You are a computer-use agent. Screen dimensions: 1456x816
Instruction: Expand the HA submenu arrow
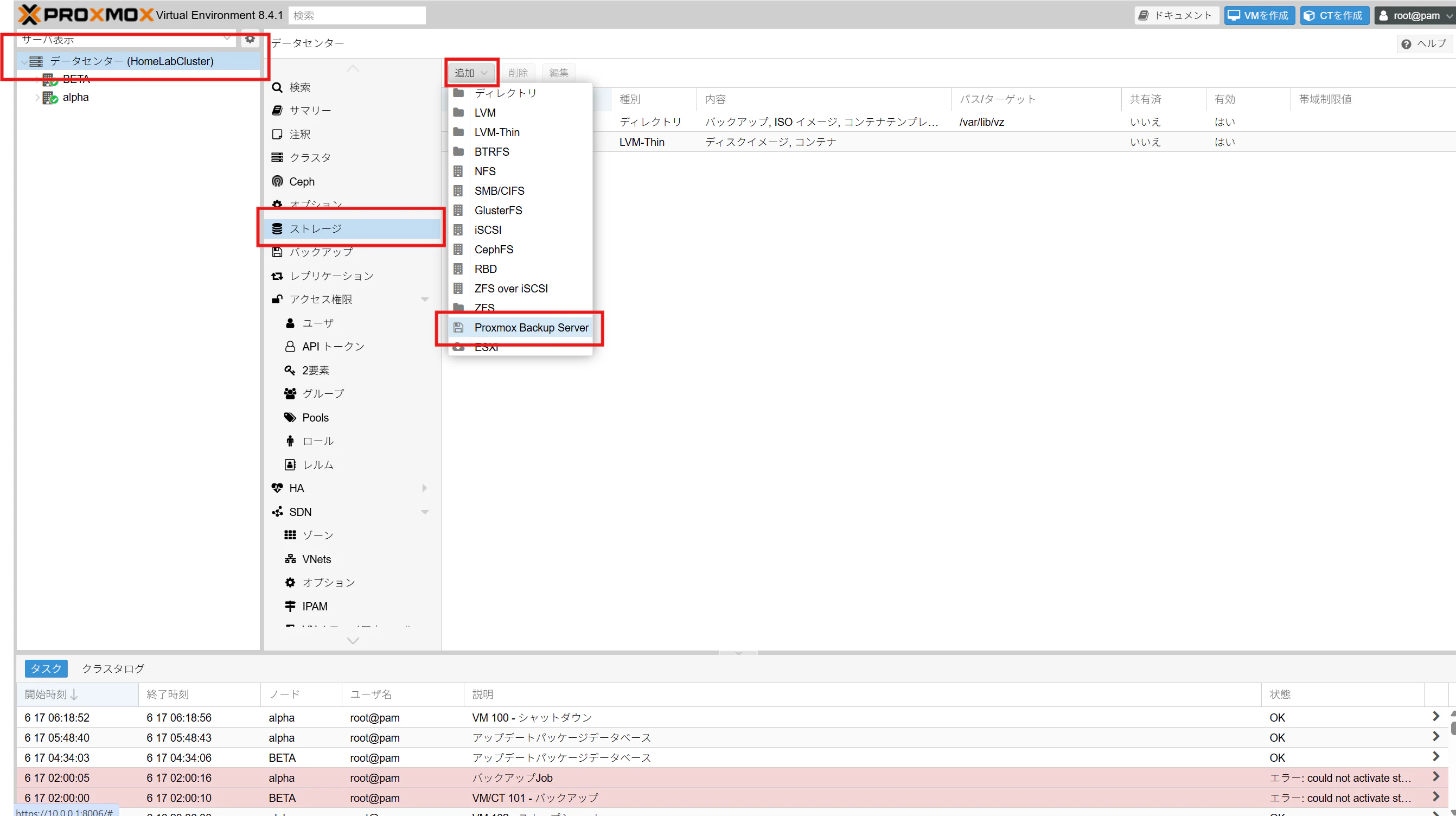(x=424, y=488)
